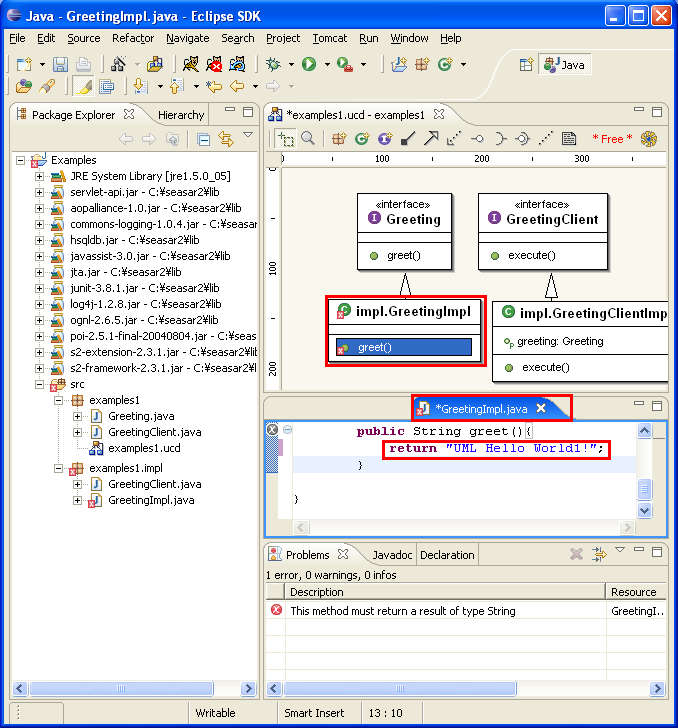The image size is (678, 728).
Task: Click the Description column header
Action: coord(316,592)
